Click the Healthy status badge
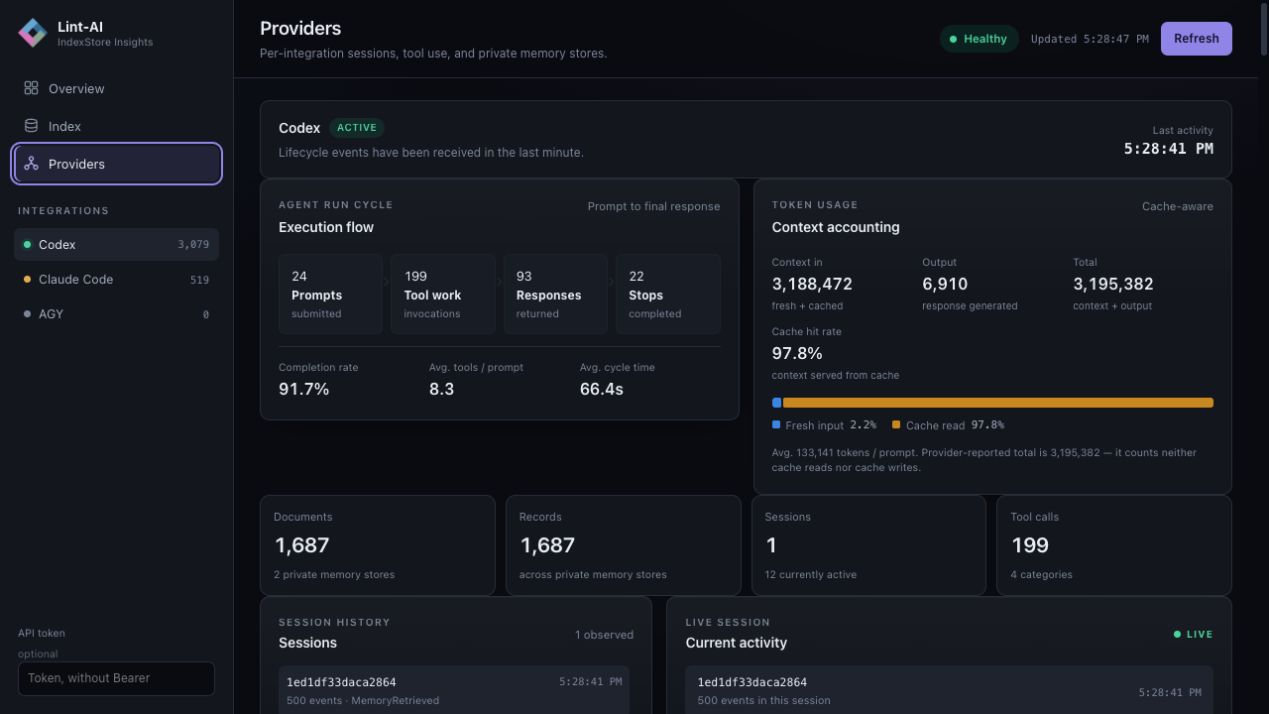This screenshot has height=714, width=1269. 979,39
